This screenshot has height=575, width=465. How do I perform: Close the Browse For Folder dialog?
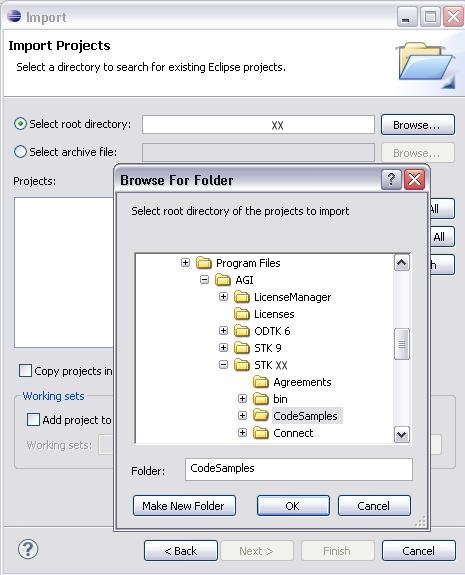point(414,179)
